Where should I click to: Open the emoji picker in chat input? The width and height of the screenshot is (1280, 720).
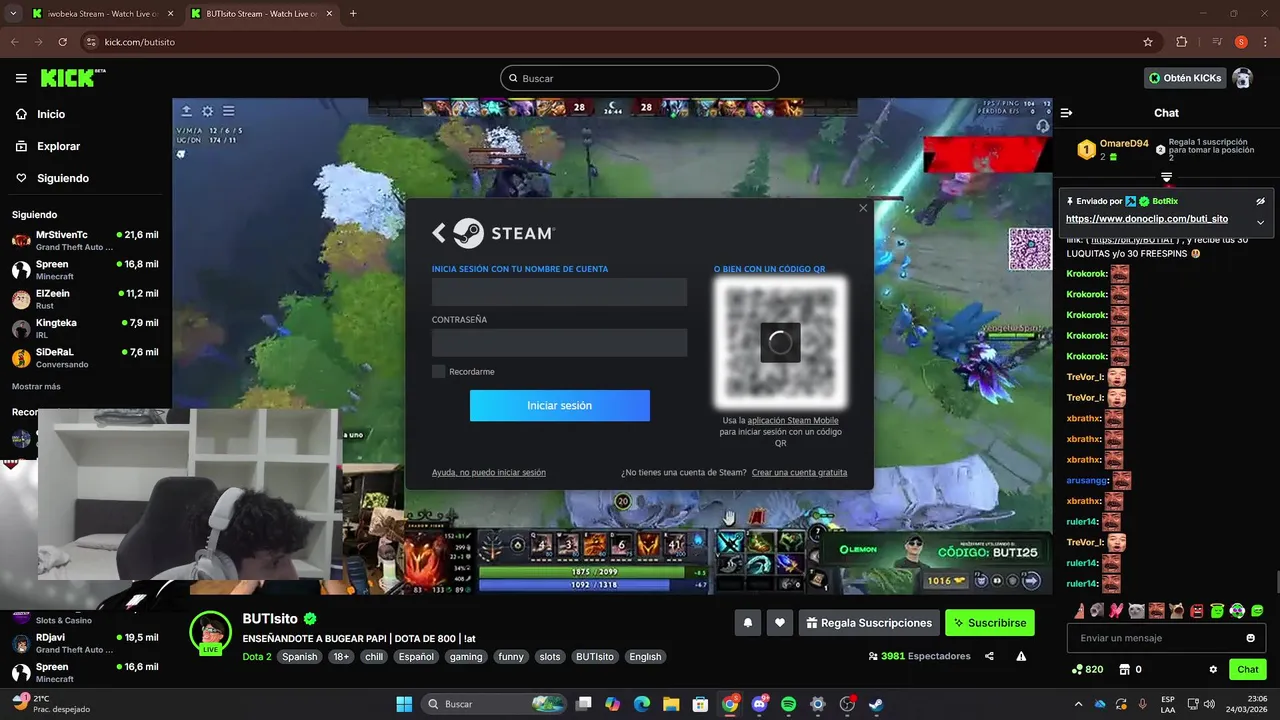click(x=1251, y=638)
